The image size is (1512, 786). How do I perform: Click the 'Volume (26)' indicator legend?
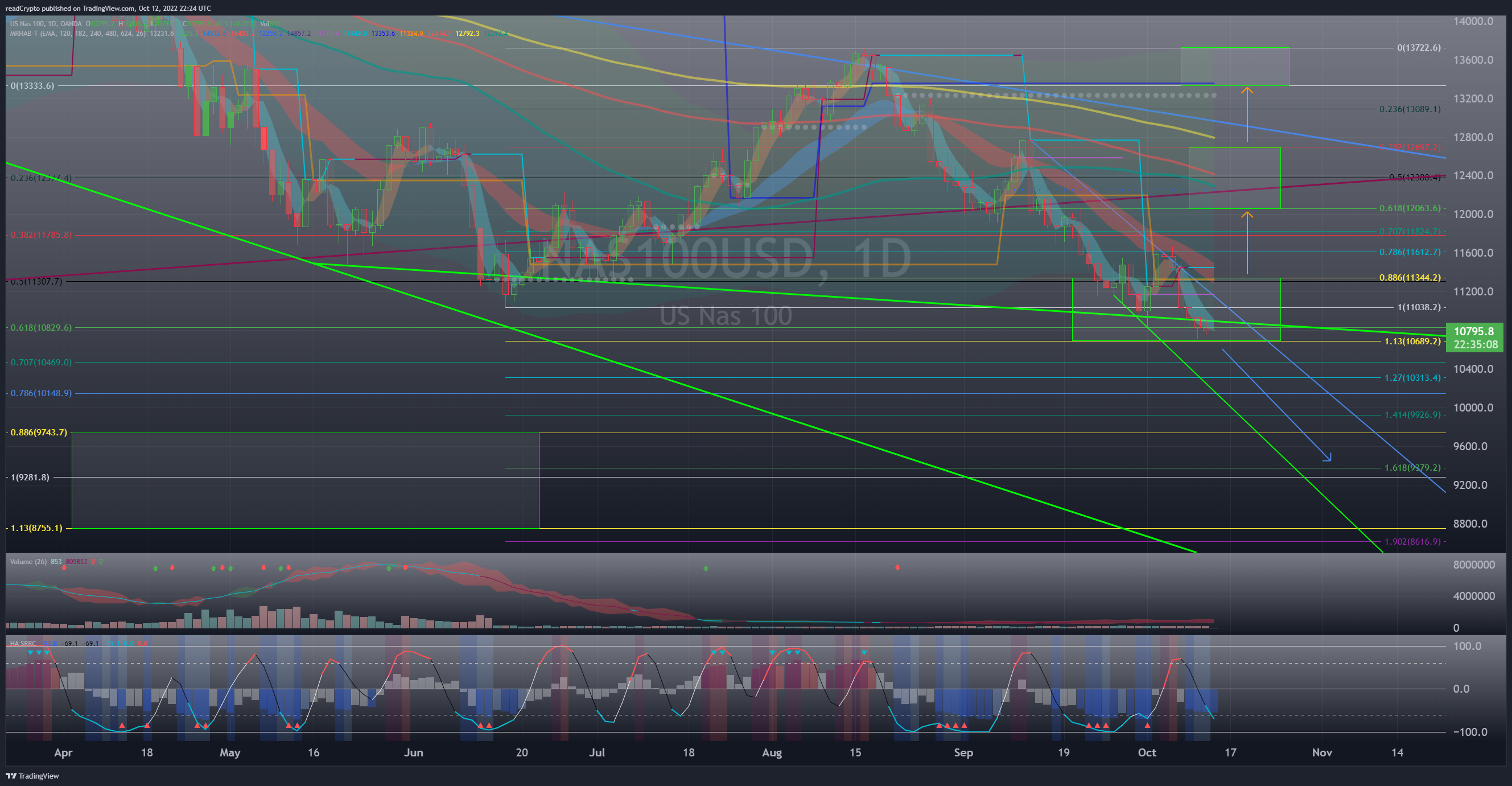[28, 562]
